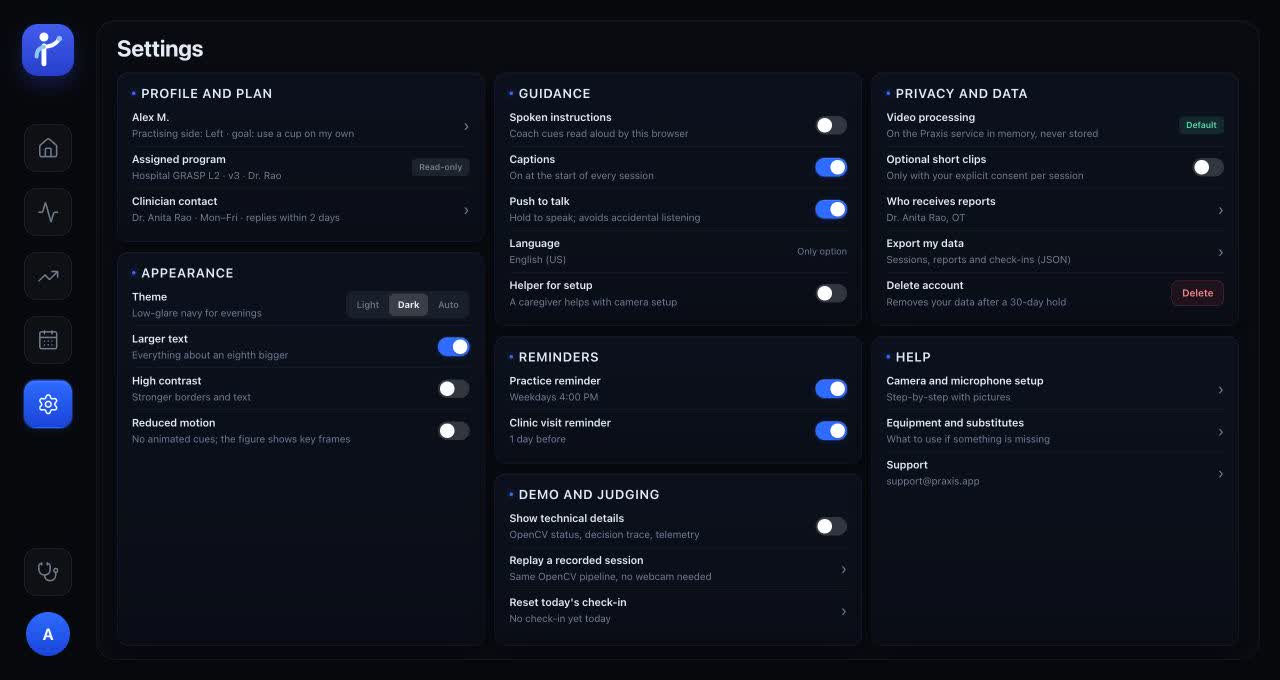
Task: Open the Support row chevron
Action: tap(1220, 474)
